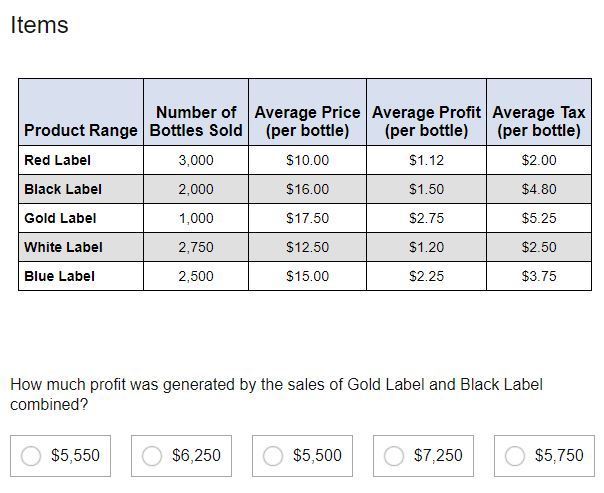Select the $5,750 radio button

[x=515, y=456]
